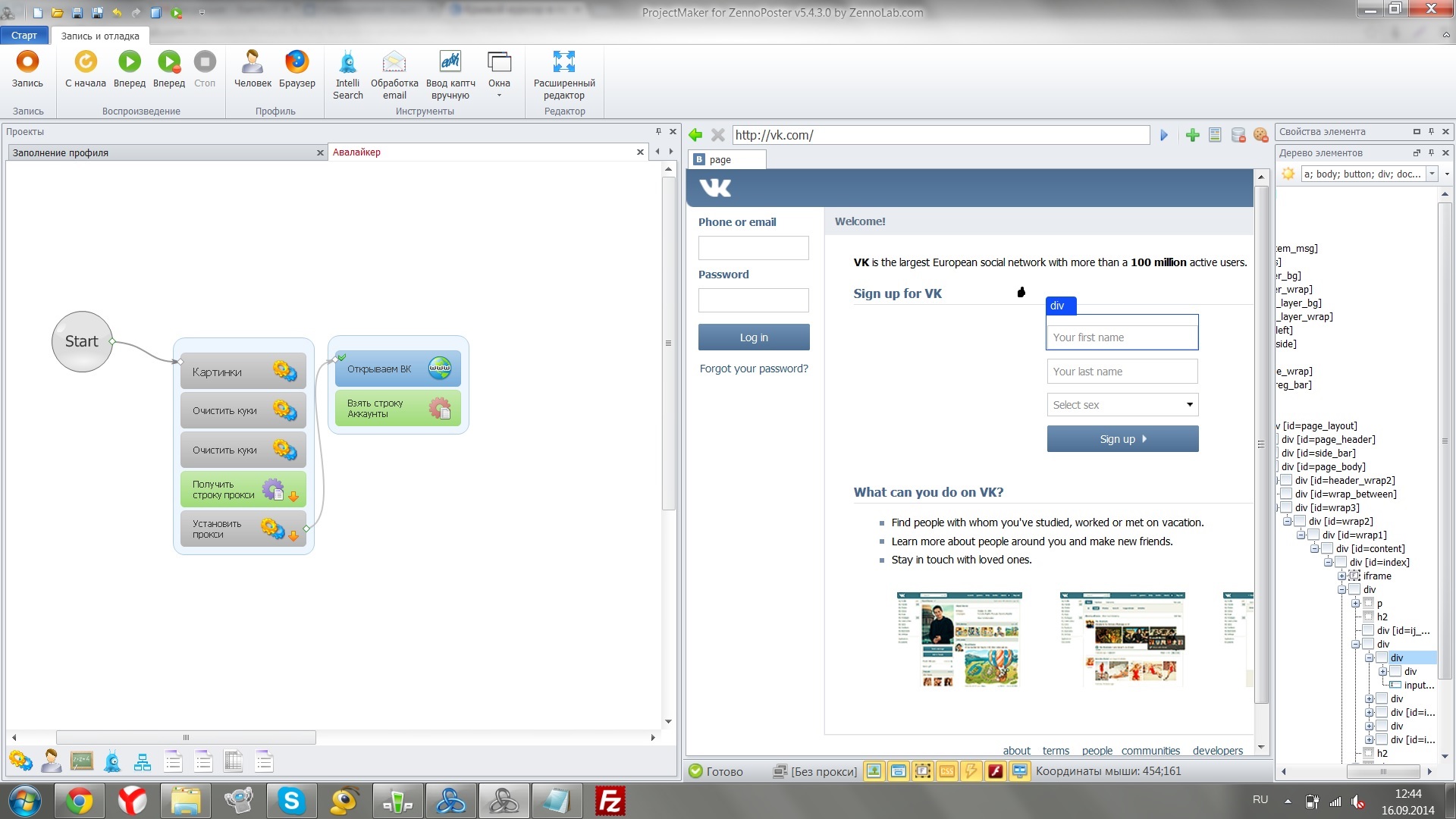Close the Авалайкер project tab
This screenshot has width=1456, height=819.
tap(640, 152)
